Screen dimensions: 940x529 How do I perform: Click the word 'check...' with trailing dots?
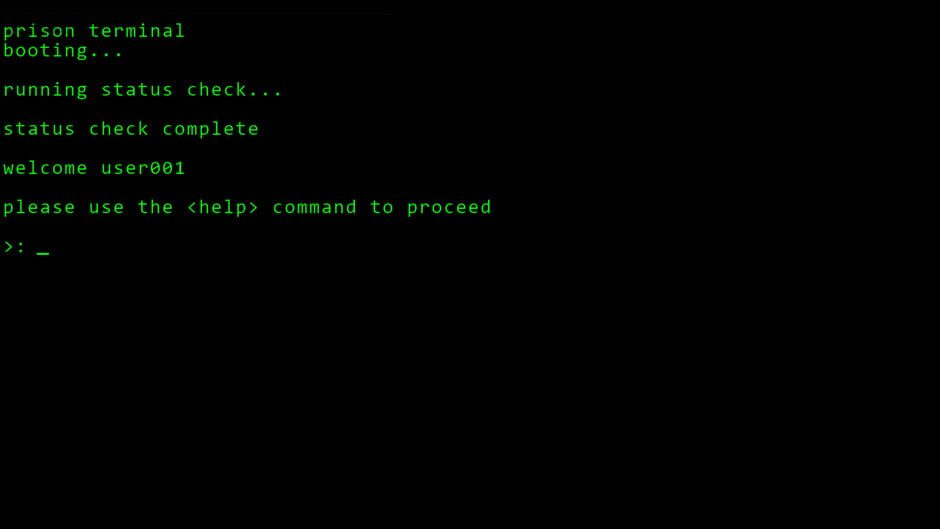(234, 89)
